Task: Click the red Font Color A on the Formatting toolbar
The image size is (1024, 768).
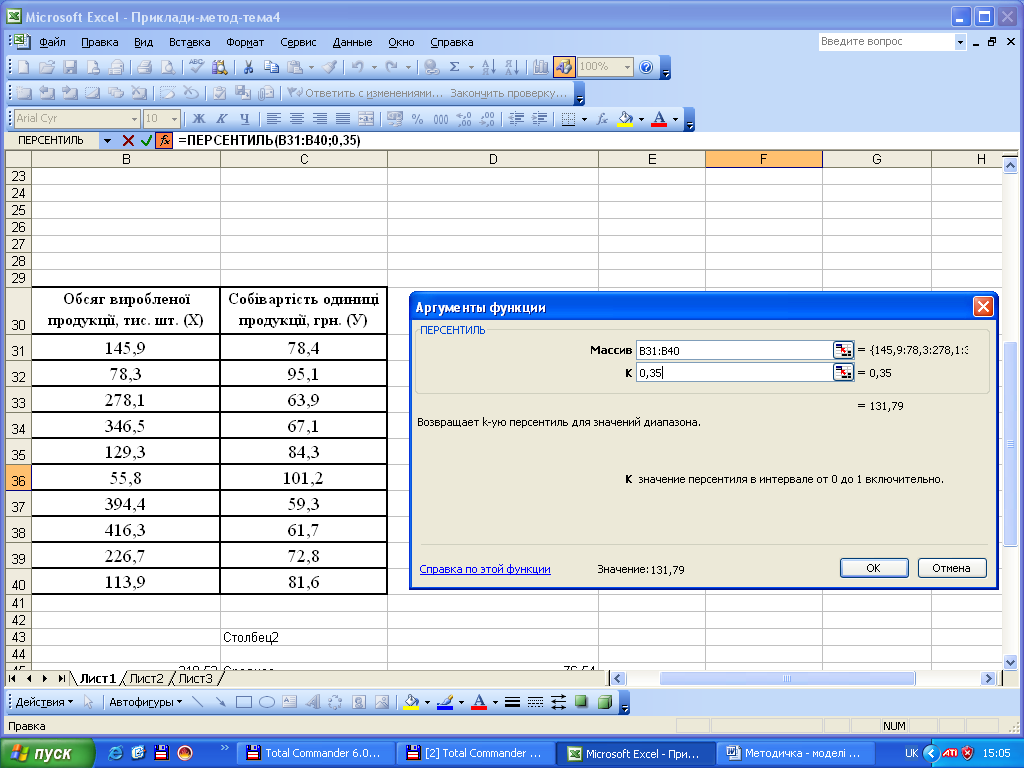Action: click(660, 119)
